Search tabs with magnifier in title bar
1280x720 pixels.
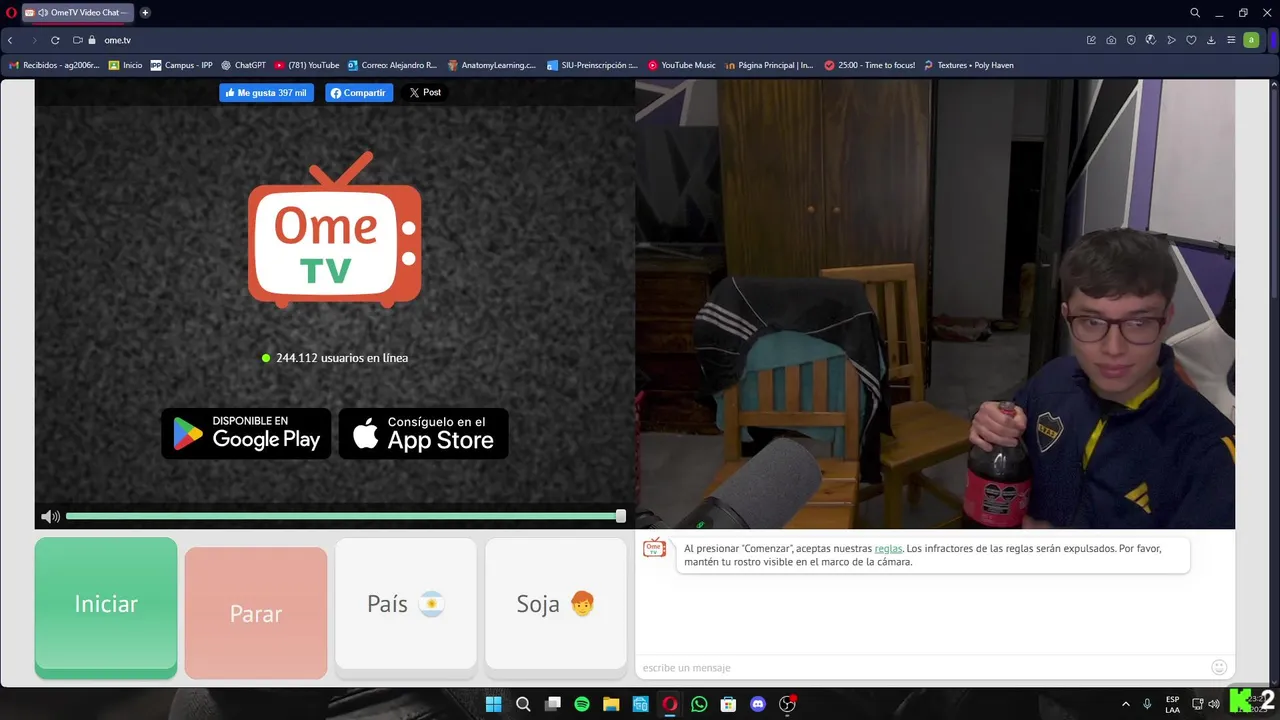(x=1195, y=13)
